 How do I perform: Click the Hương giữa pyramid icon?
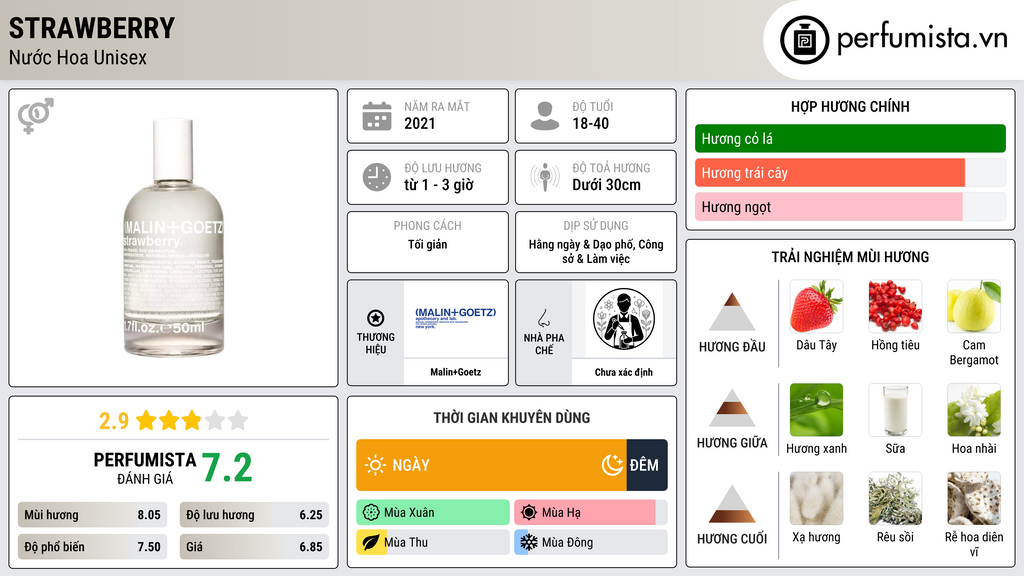732,408
